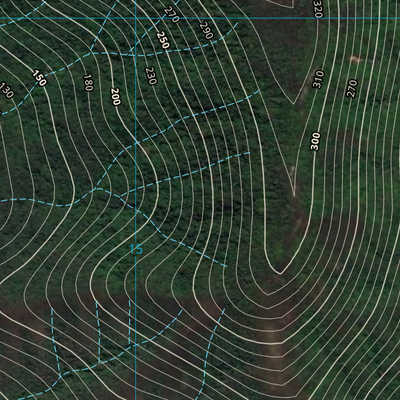Click the 200 contour elevation label
The image size is (400, 400).
[x=116, y=97]
